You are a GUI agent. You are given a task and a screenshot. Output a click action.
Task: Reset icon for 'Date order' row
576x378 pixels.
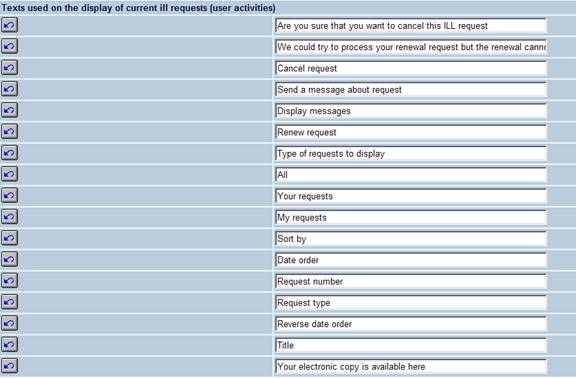[x=9, y=259]
